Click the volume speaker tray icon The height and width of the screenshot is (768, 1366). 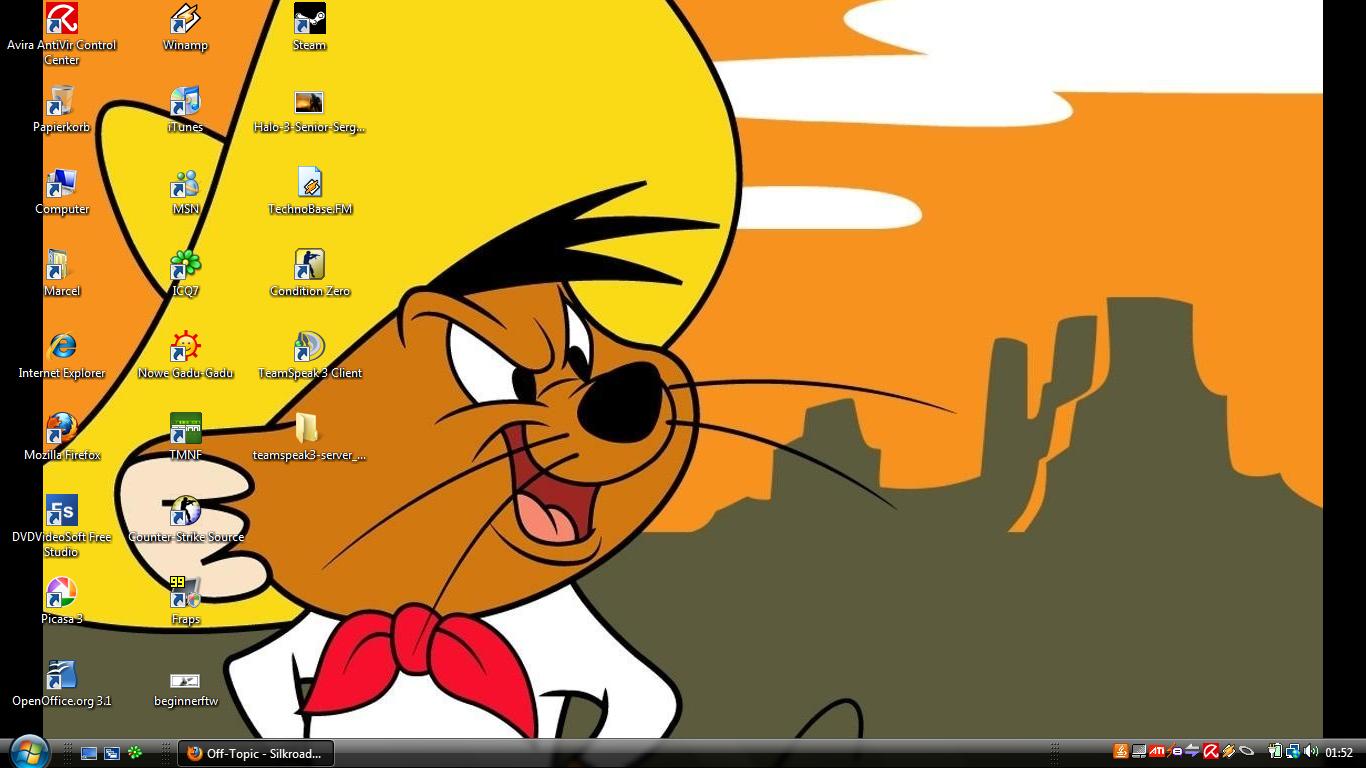[x=1310, y=752]
